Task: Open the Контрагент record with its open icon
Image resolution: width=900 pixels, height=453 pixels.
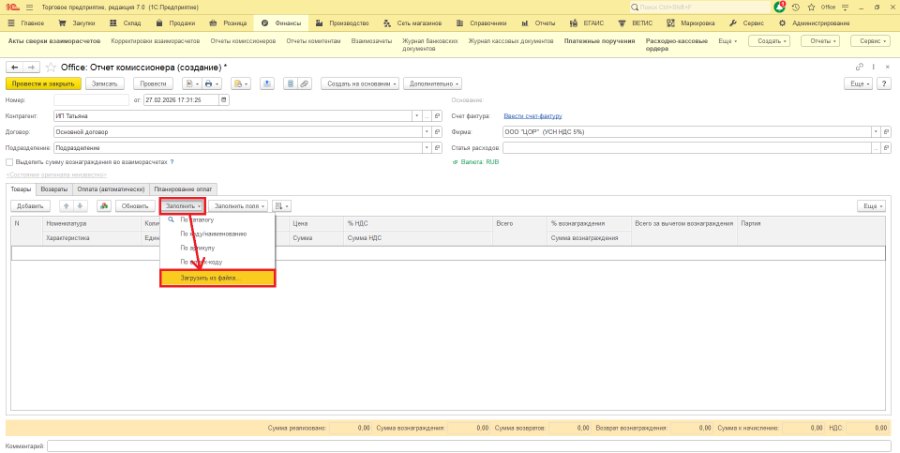Action: (x=437, y=116)
